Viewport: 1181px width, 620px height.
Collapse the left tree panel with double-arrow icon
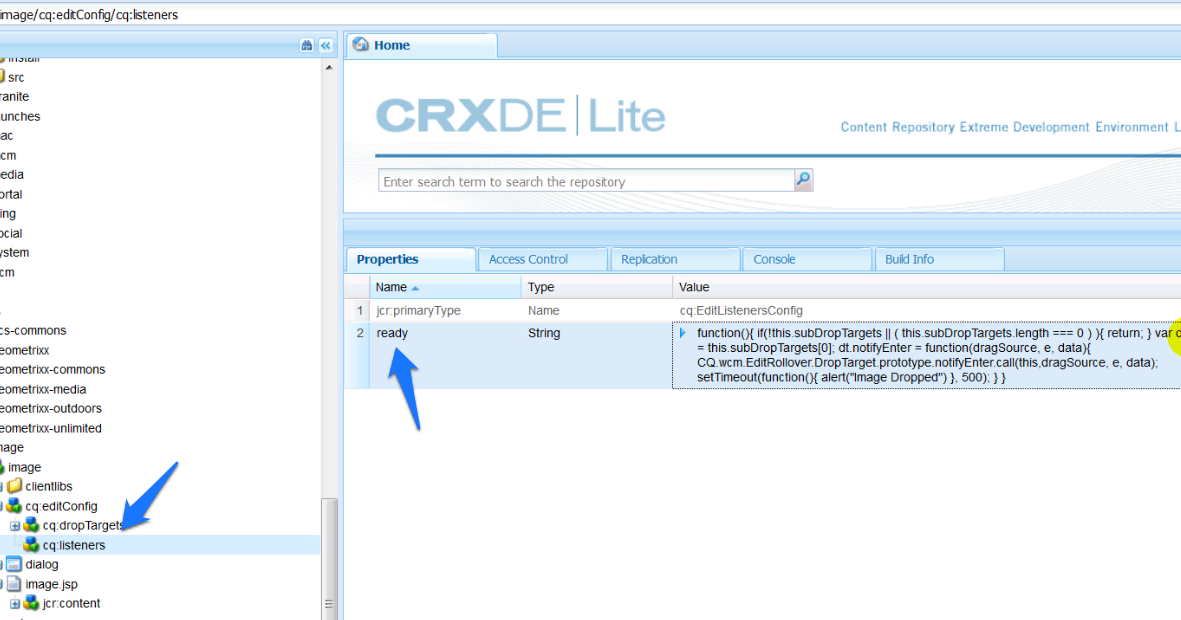point(325,45)
